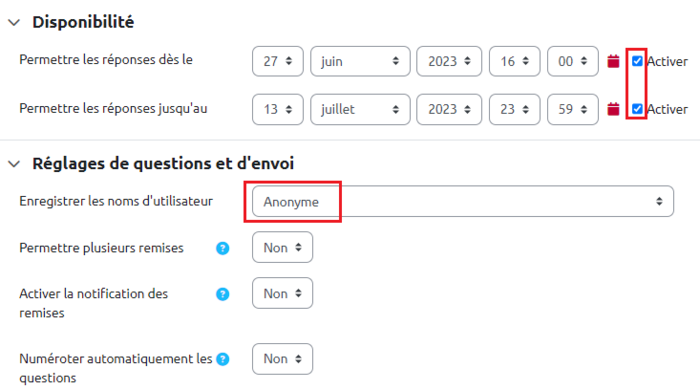Uncheck Activer for réponses dès le

[x=637, y=61]
